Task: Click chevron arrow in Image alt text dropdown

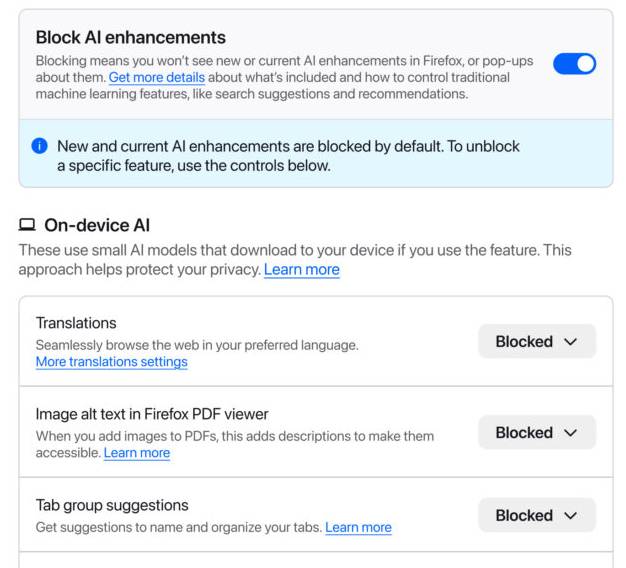Action: pos(571,433)
